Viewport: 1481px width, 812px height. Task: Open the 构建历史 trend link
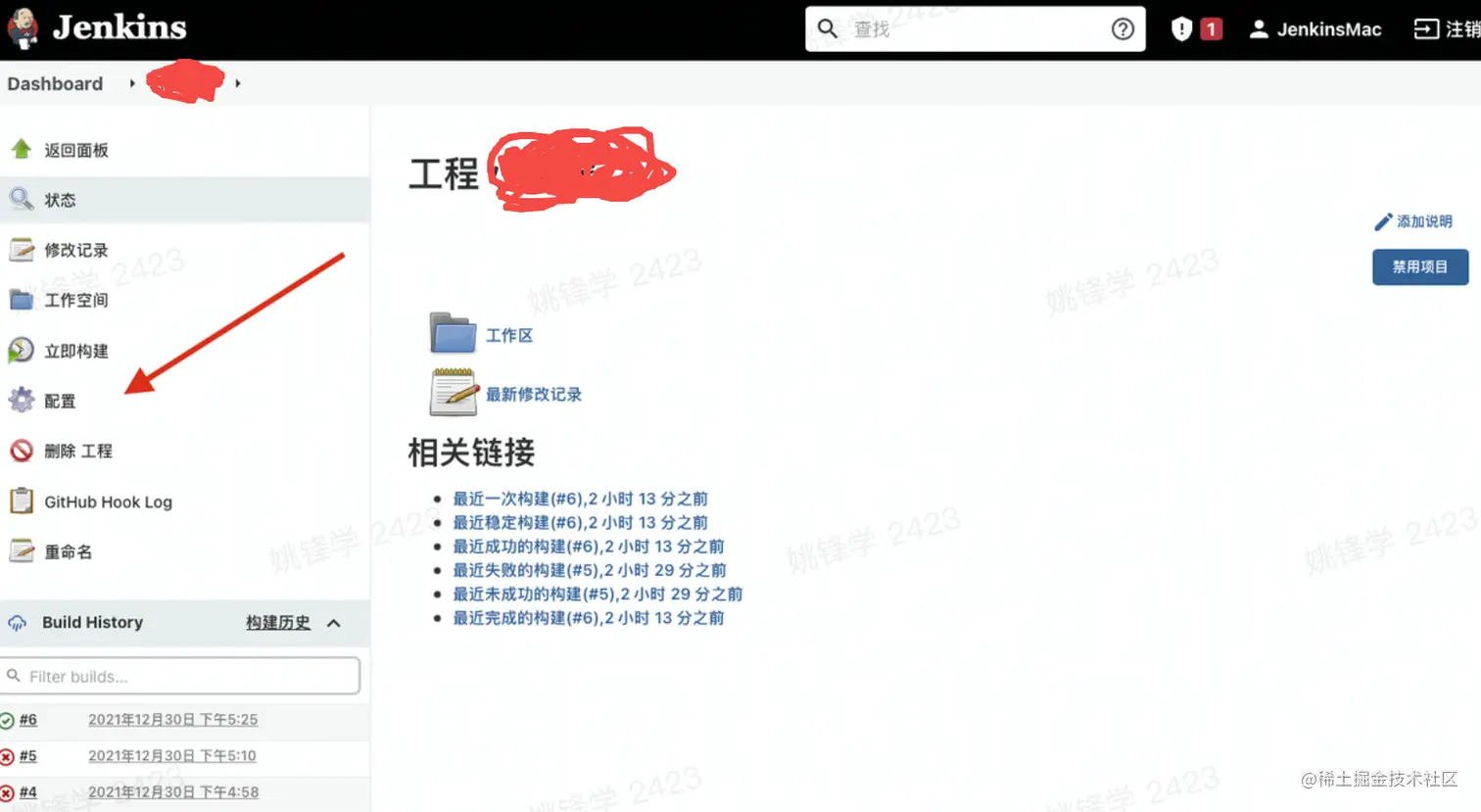[278, 623]
